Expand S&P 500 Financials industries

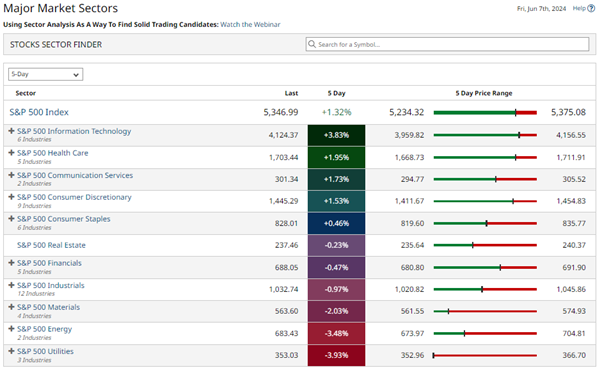12,263
